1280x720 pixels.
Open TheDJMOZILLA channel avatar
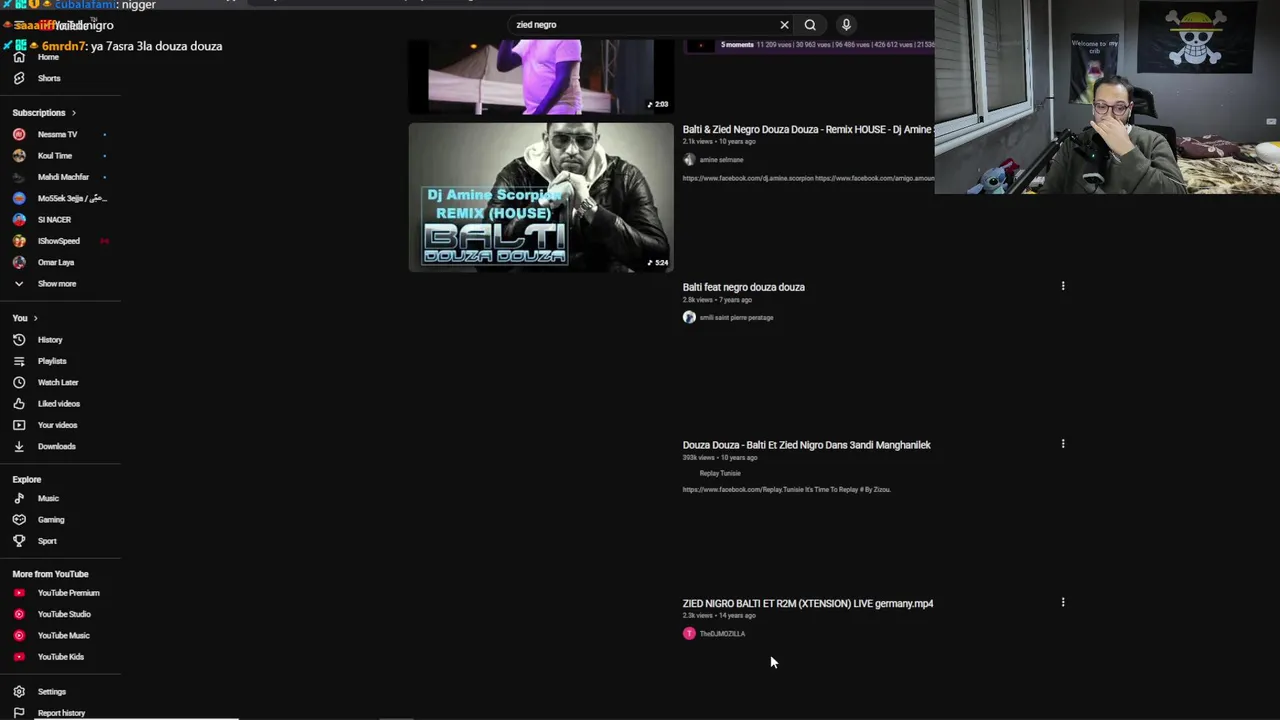pyautogui.click(x=689, y=633)
